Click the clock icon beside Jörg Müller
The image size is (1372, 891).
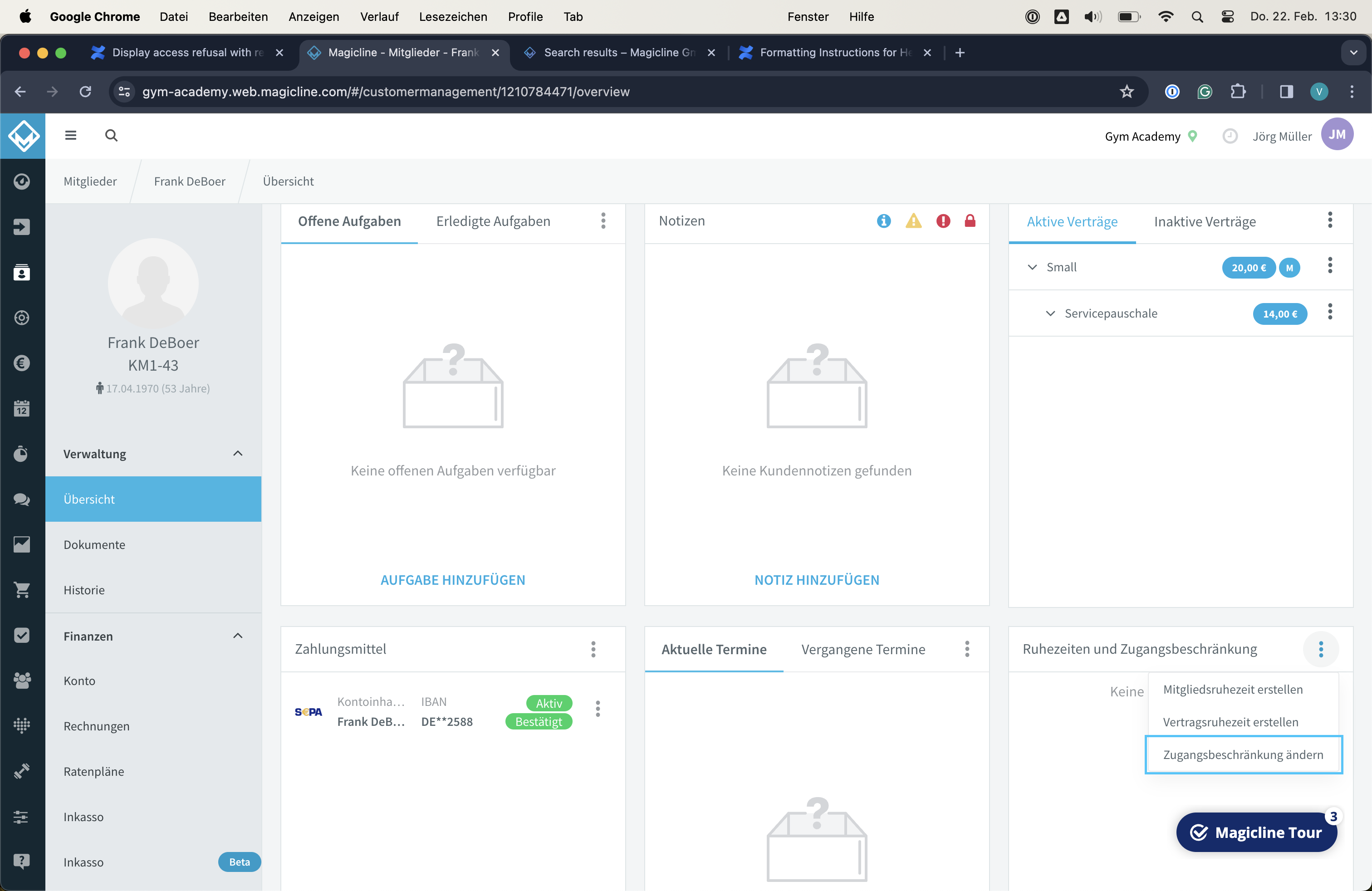click(1230, 136)
